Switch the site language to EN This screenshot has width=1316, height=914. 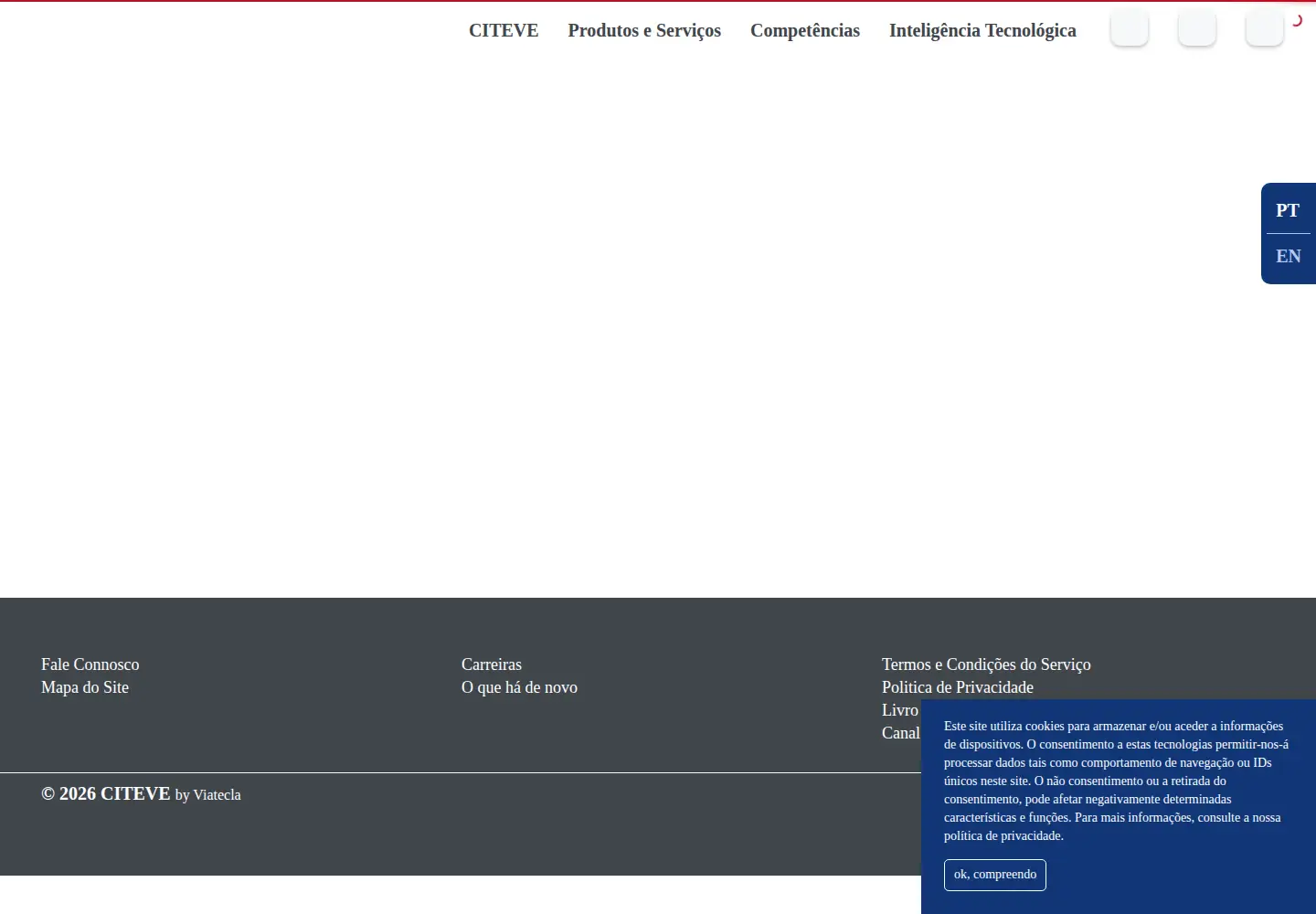(1289, 256)
